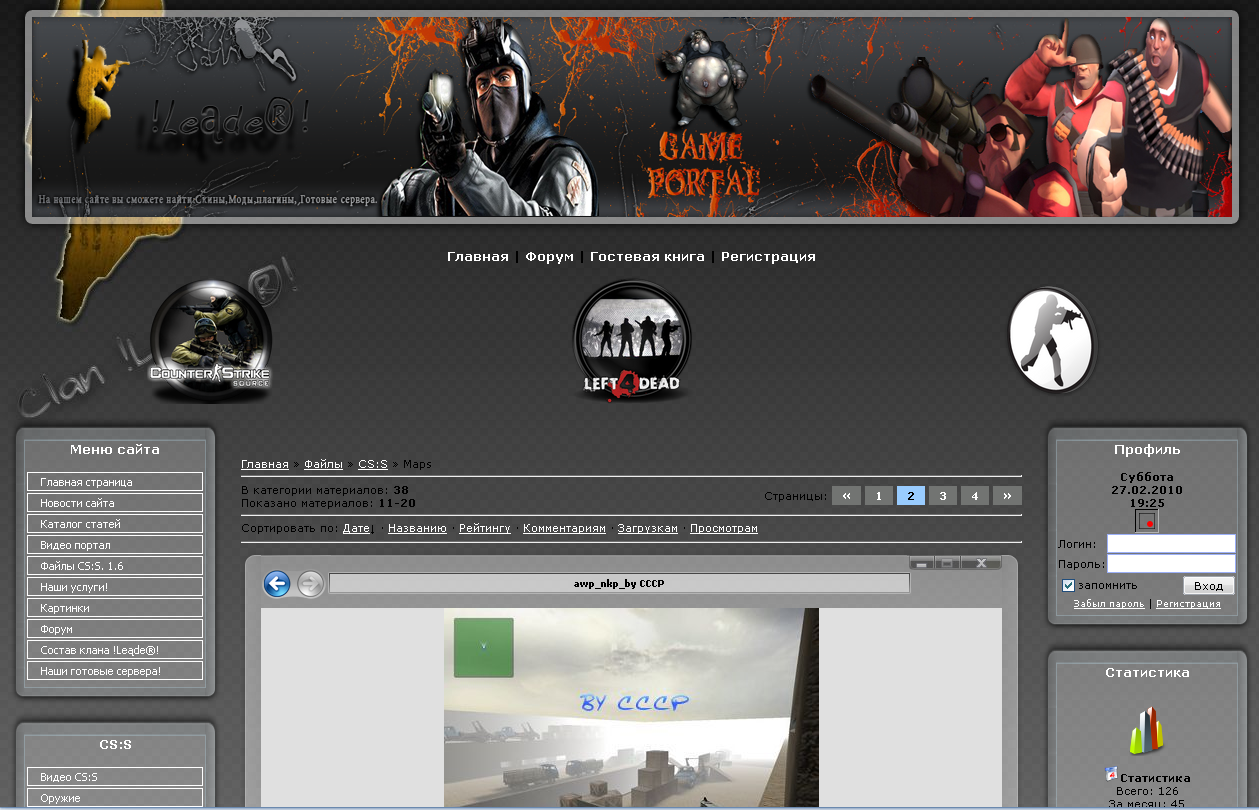
Task: Go to the Главная top navigation item
Action: pyautogui.click(x=477, y=257)
